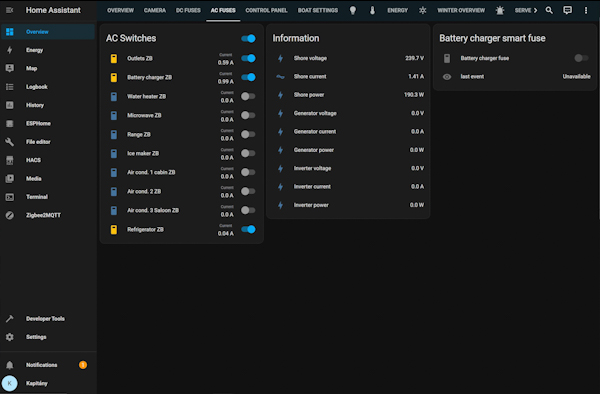Click the Kapitány user avatar

tap(10, 383)
